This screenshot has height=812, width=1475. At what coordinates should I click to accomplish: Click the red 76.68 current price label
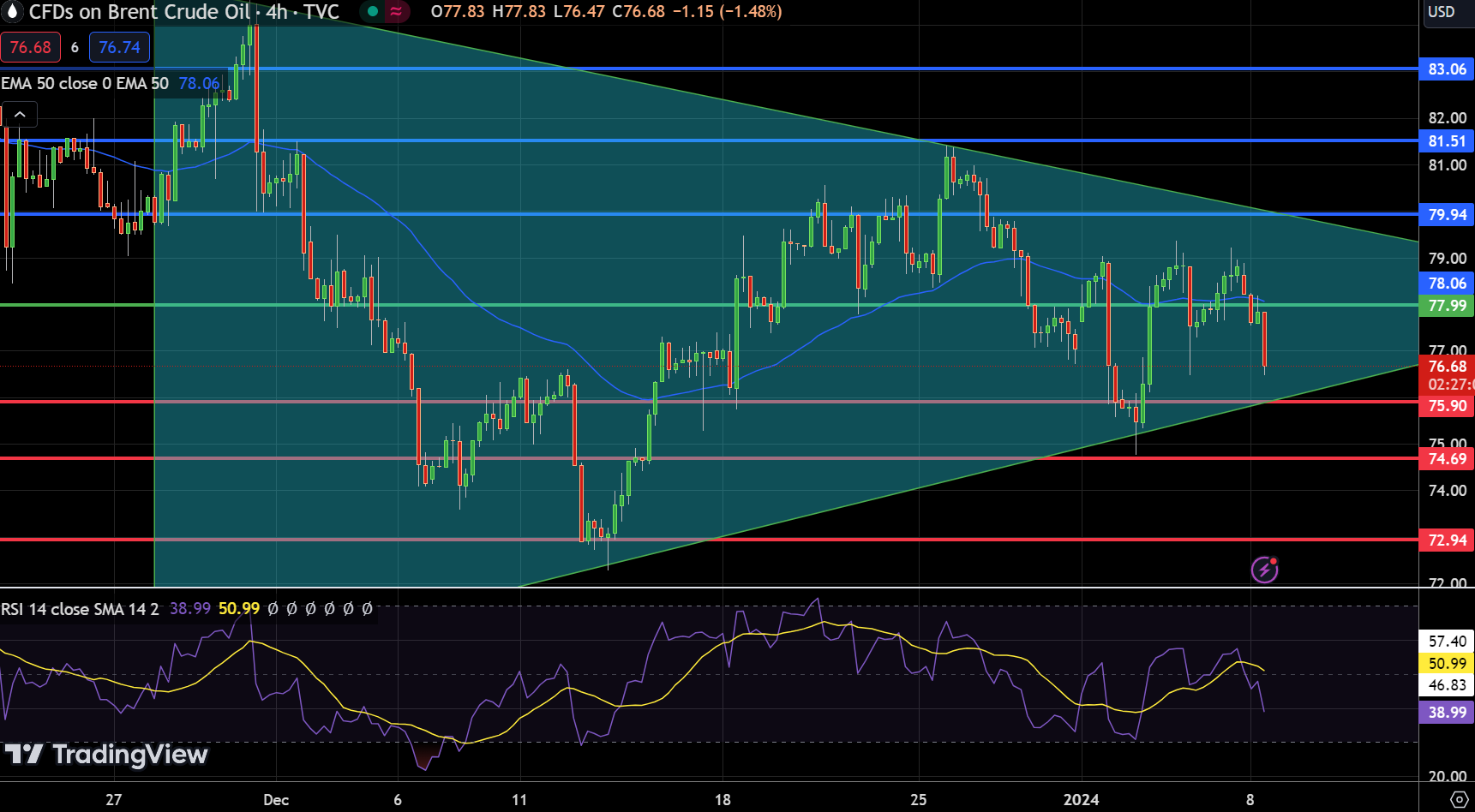tap(1447, 367)
